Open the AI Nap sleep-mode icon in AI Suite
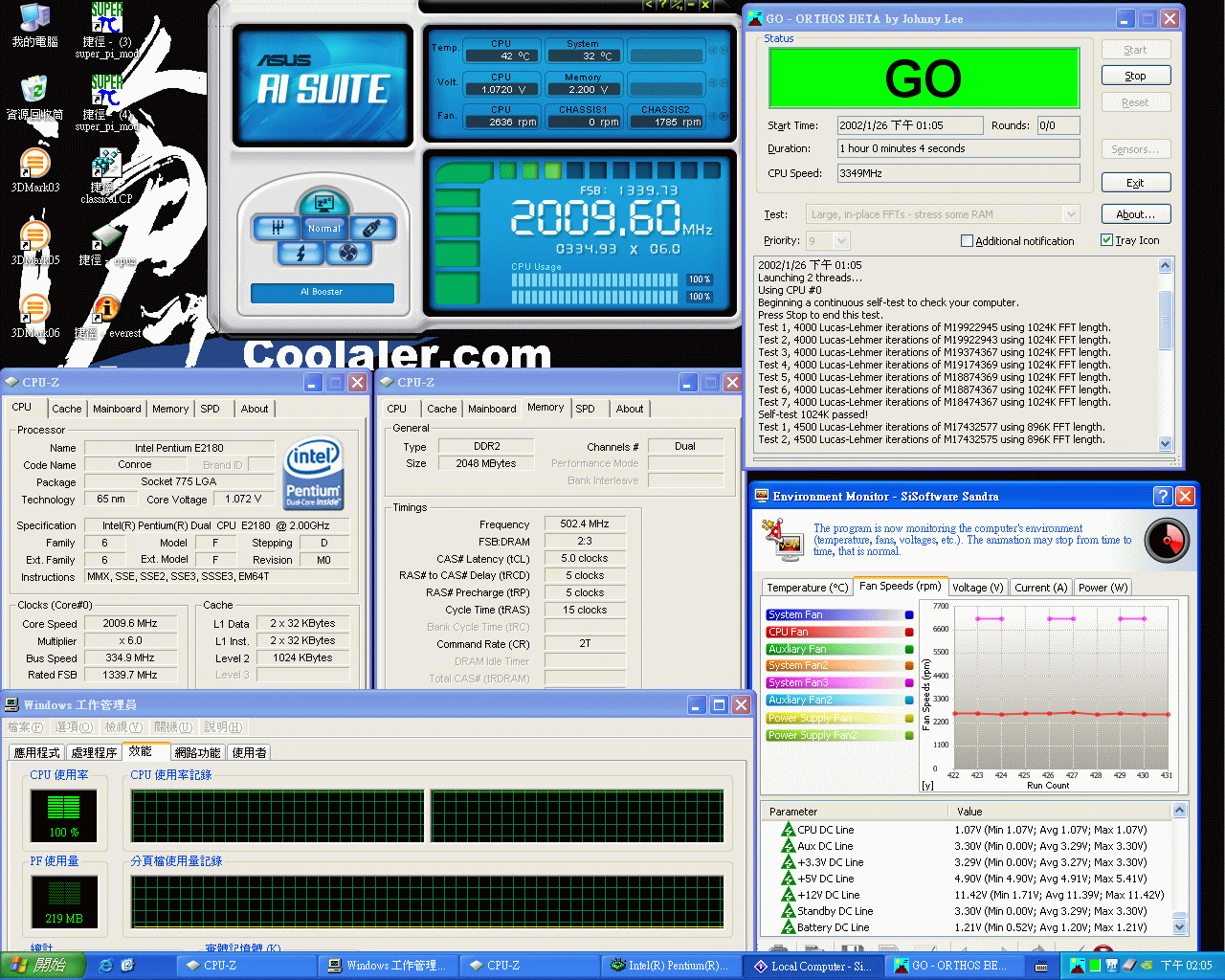 324,203
